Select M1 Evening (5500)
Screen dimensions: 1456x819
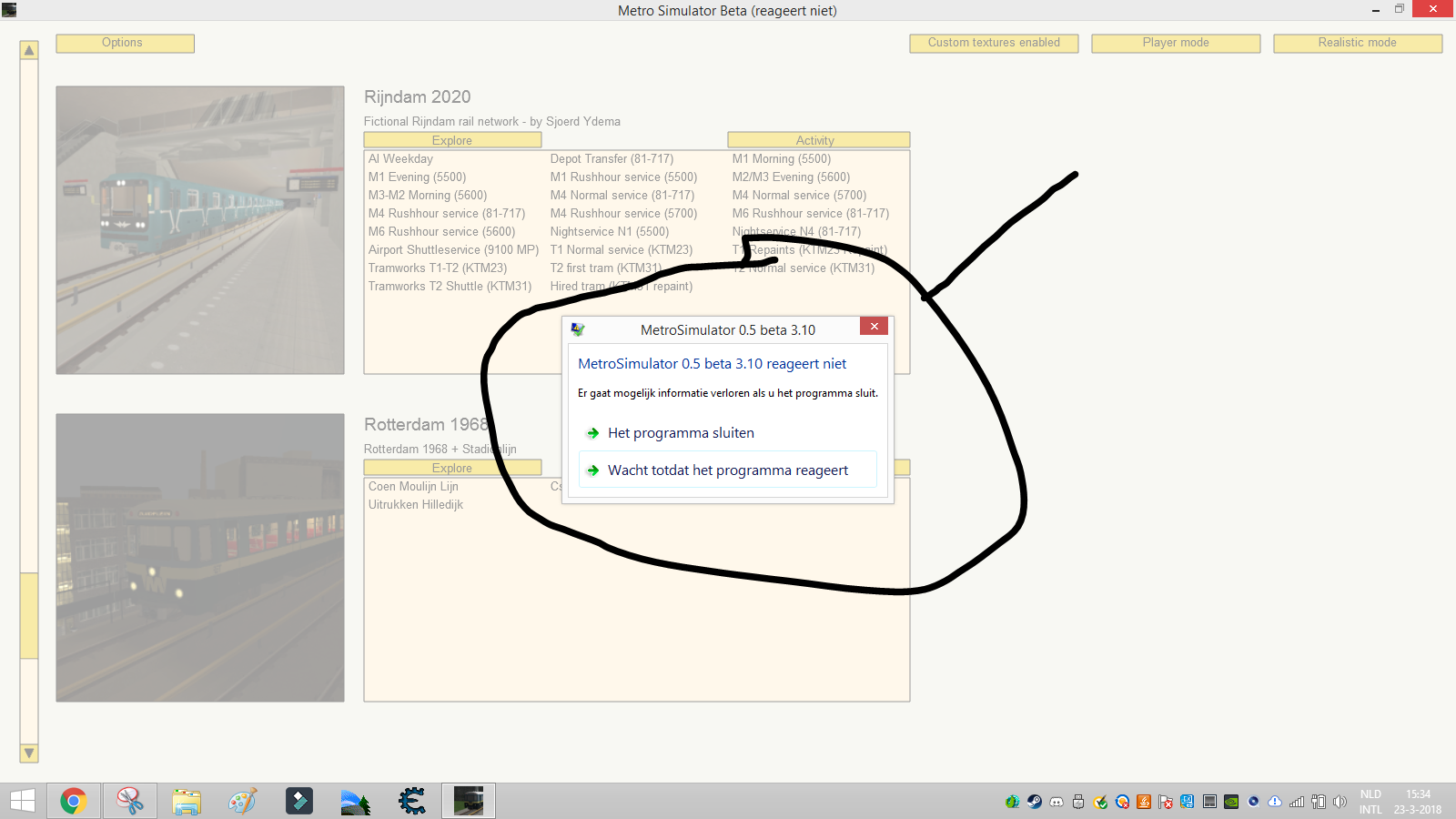point(417,177)
